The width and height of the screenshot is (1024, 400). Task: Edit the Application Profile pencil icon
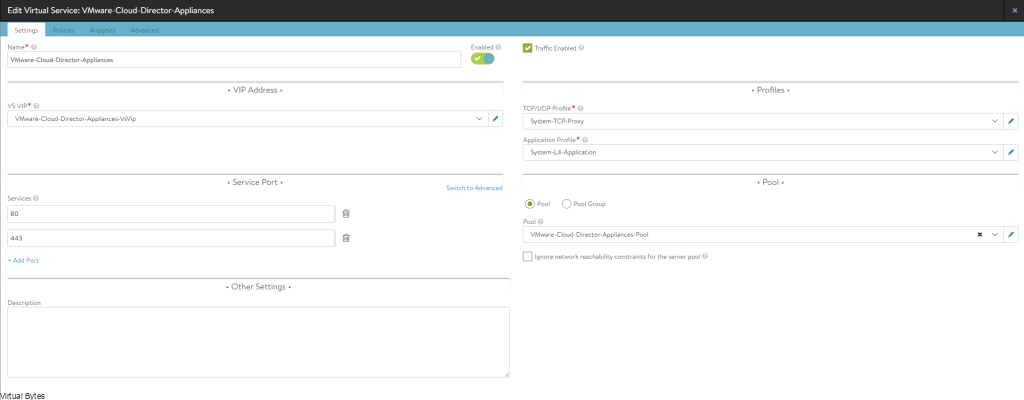click(1010, 152)
